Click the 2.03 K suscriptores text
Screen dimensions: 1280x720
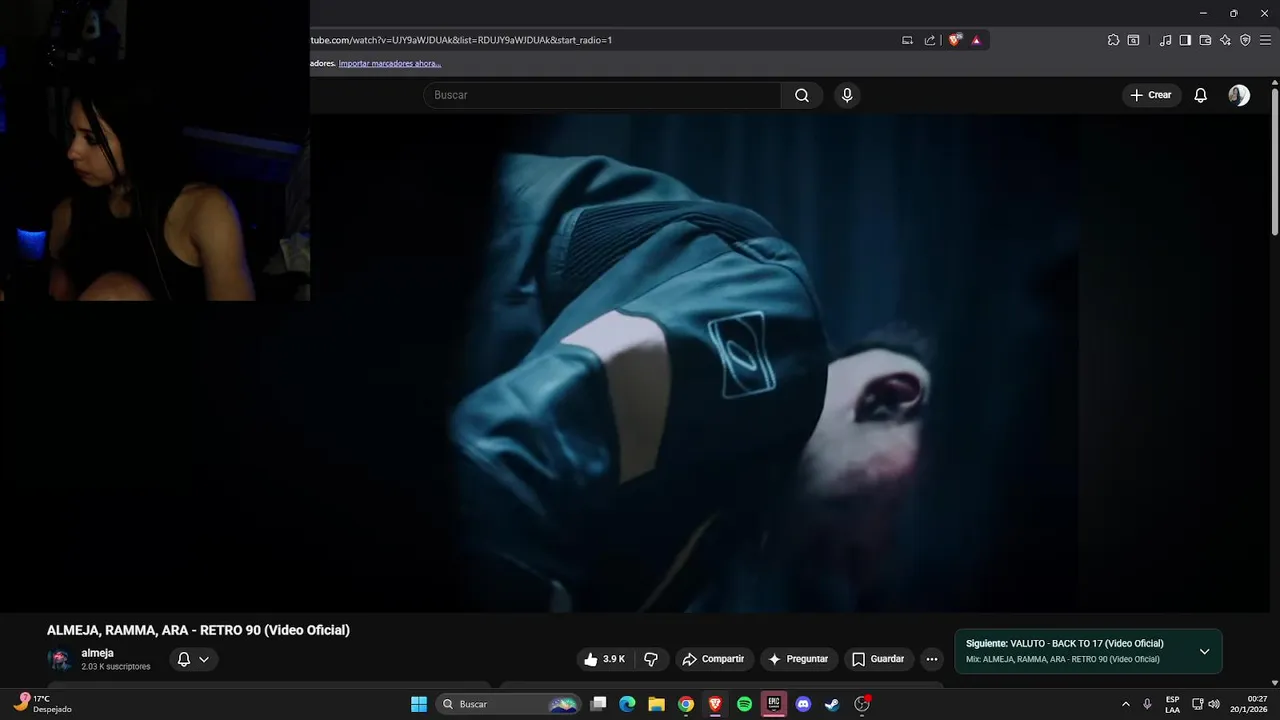(116, 667)
